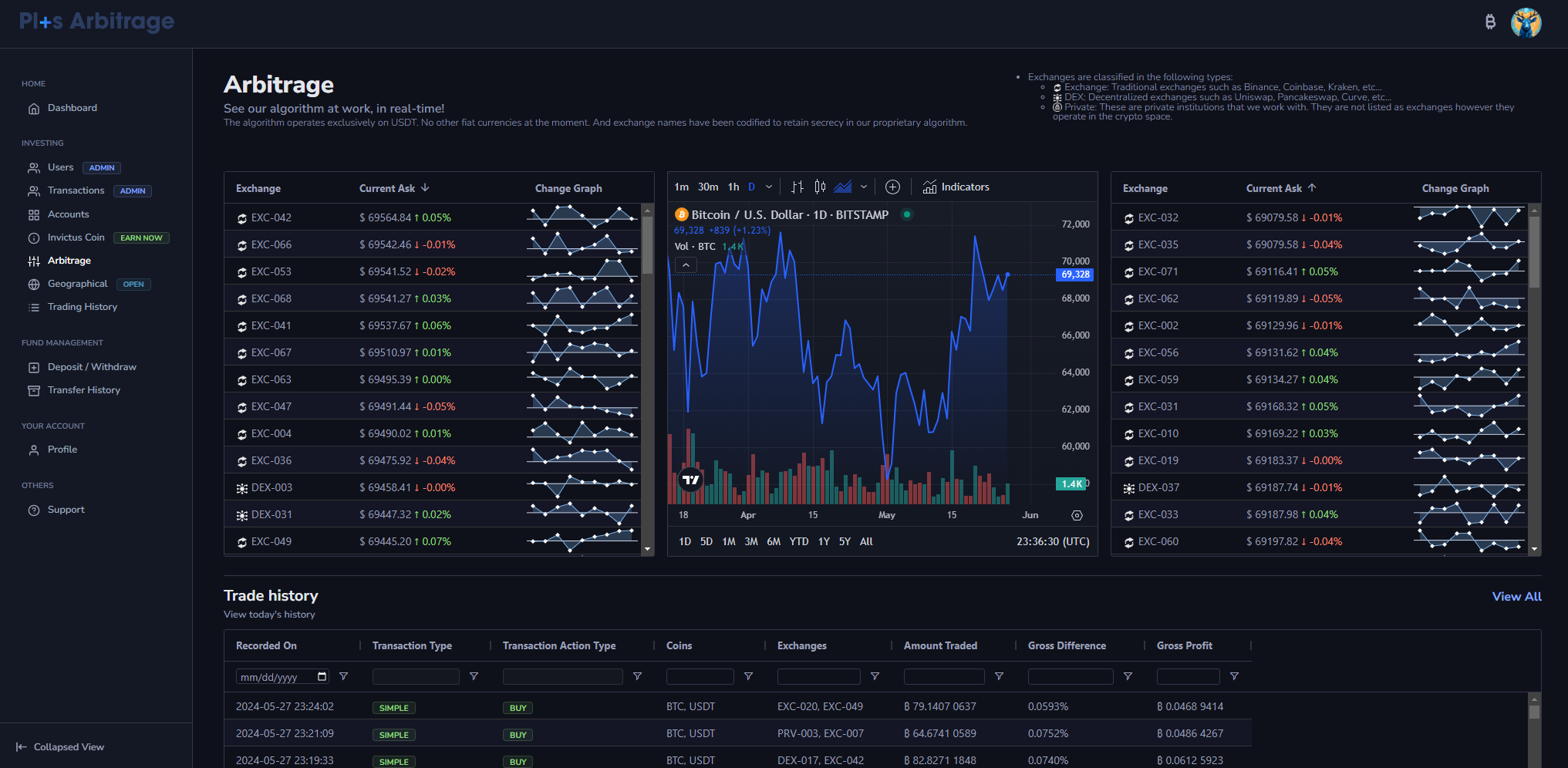
Task: Click View All trade history link
Action: [x=1516, y=596]
